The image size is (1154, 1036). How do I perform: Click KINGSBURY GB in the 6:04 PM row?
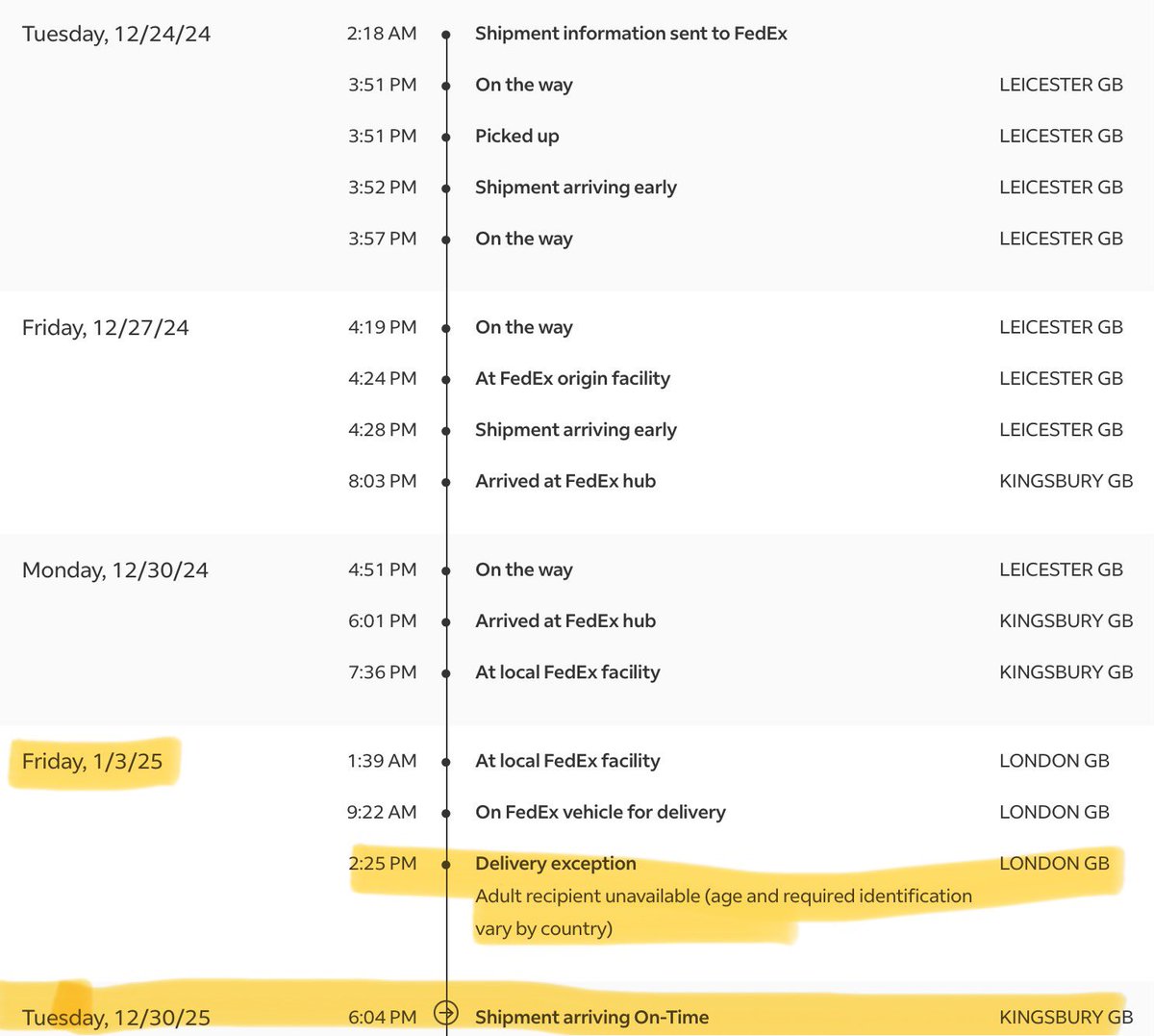[x=1066, y=1017]
